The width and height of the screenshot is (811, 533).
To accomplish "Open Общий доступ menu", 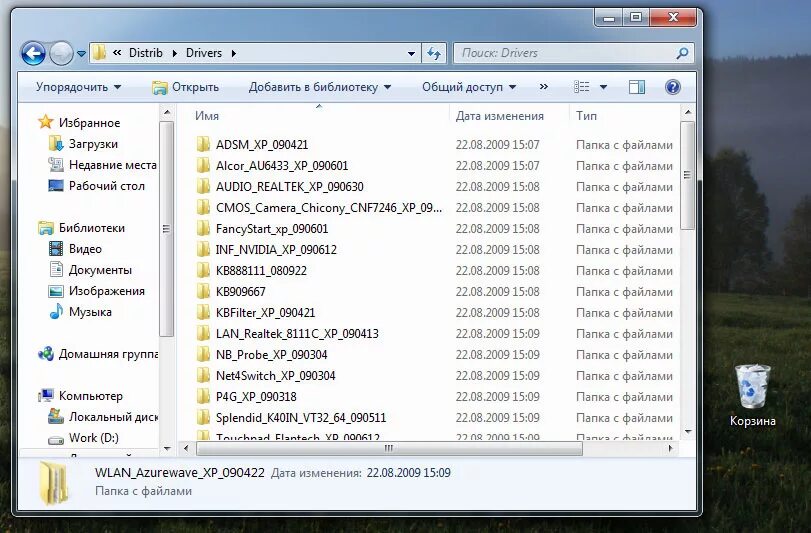I will (x=469, y=87).
